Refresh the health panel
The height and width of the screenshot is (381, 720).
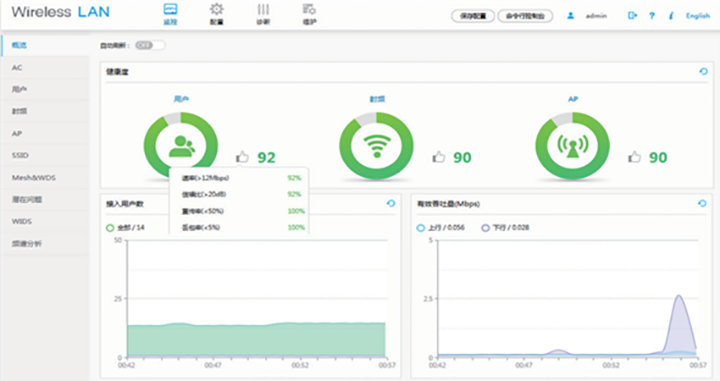pyautogui.click(x=703, y=71)
